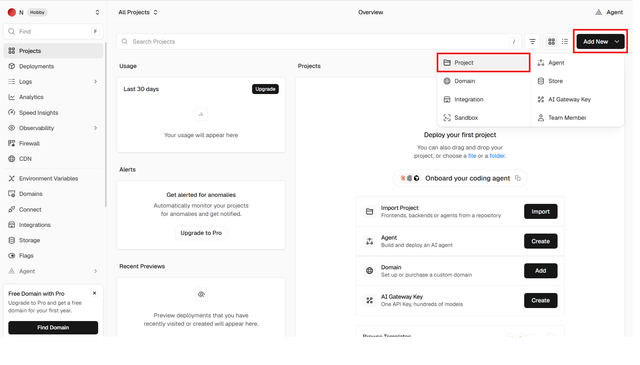Image resolution: width=640 pixels, height=365 pixels.
Task: Click the Logs sidebar icon
Action: [11, 82]
